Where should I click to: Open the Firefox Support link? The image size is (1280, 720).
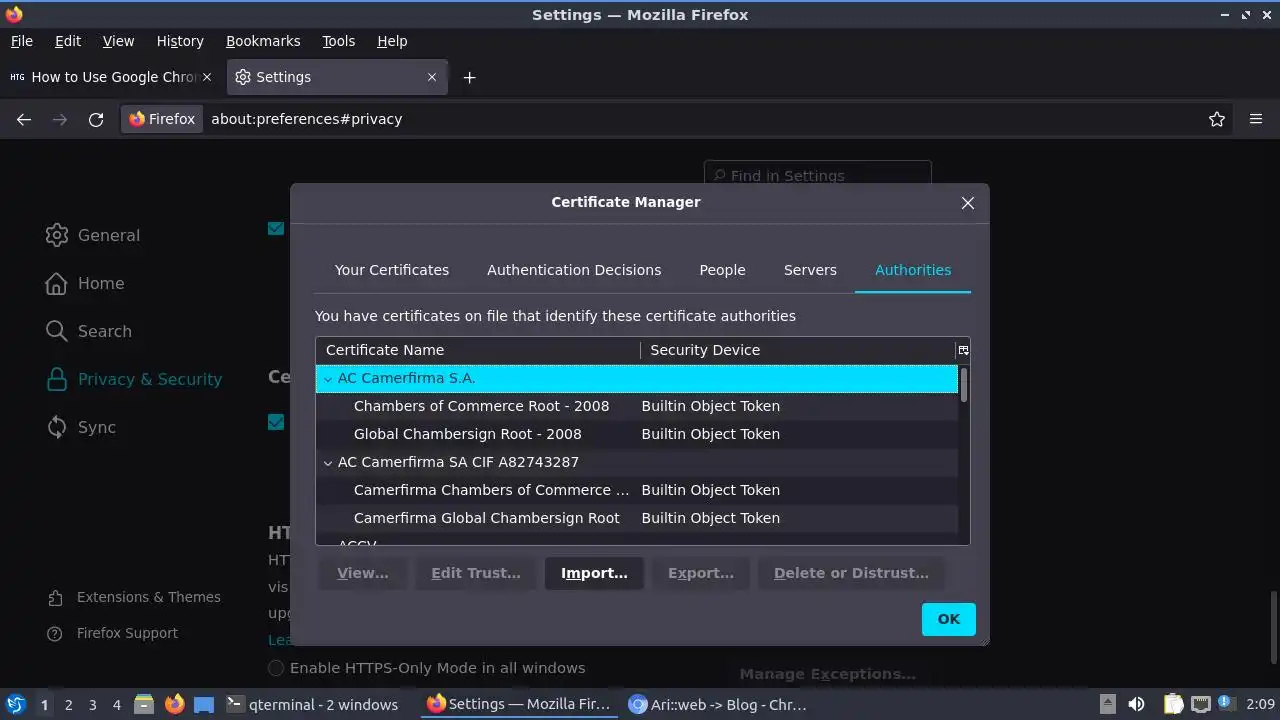[x=113, y=633]
